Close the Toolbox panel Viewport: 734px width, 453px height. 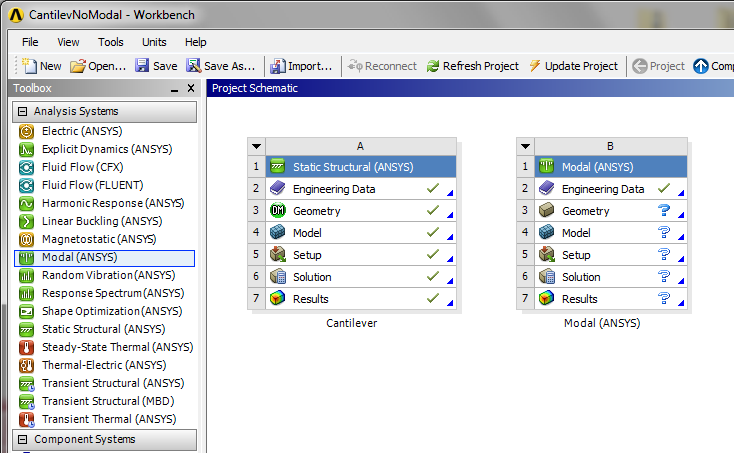[x=191, y=88]
